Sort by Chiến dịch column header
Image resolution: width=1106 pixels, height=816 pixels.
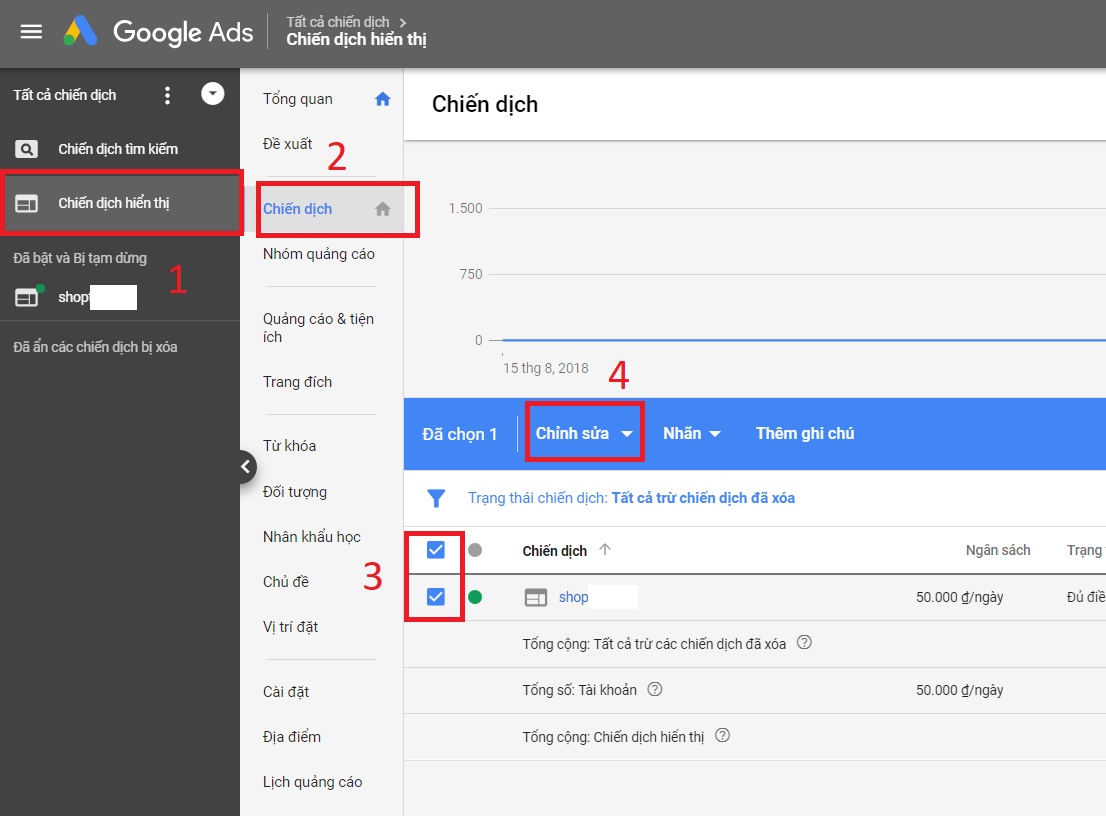(x=555, y=551)
